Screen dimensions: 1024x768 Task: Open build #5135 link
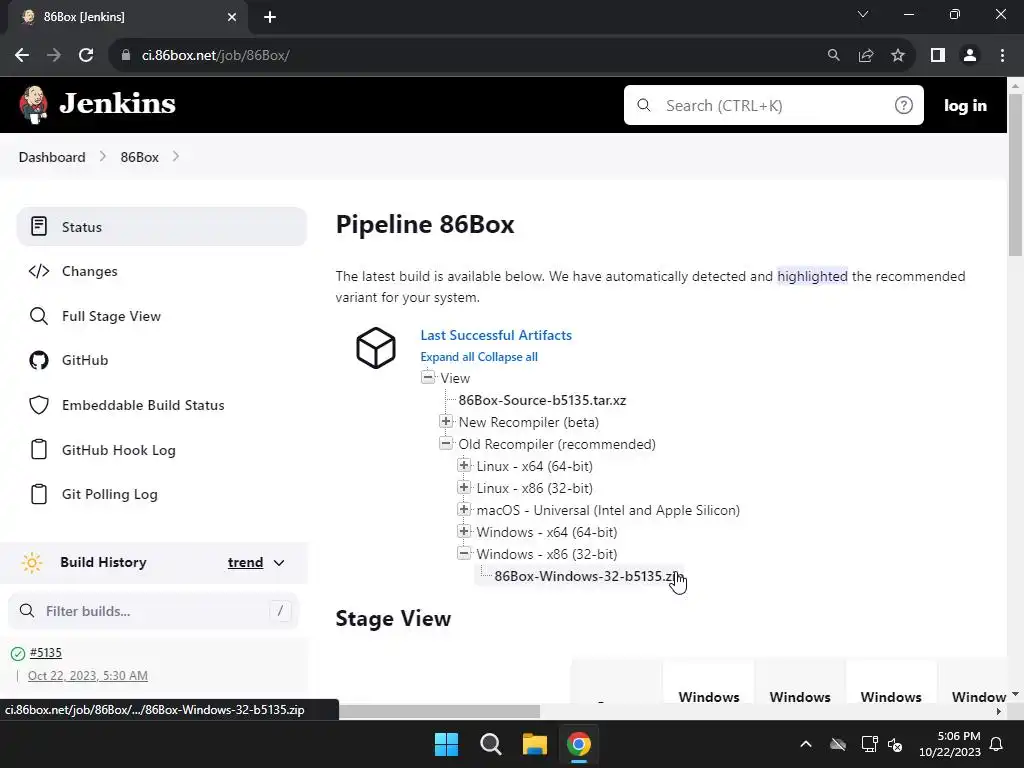(x=46, y=652)
